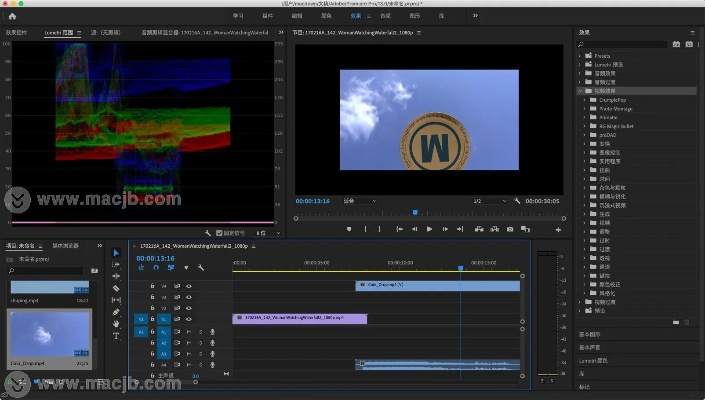Click Export Frame camera icon
This screenshot has width=705, height=400.
pyautogui.click(x=509, y=229)
